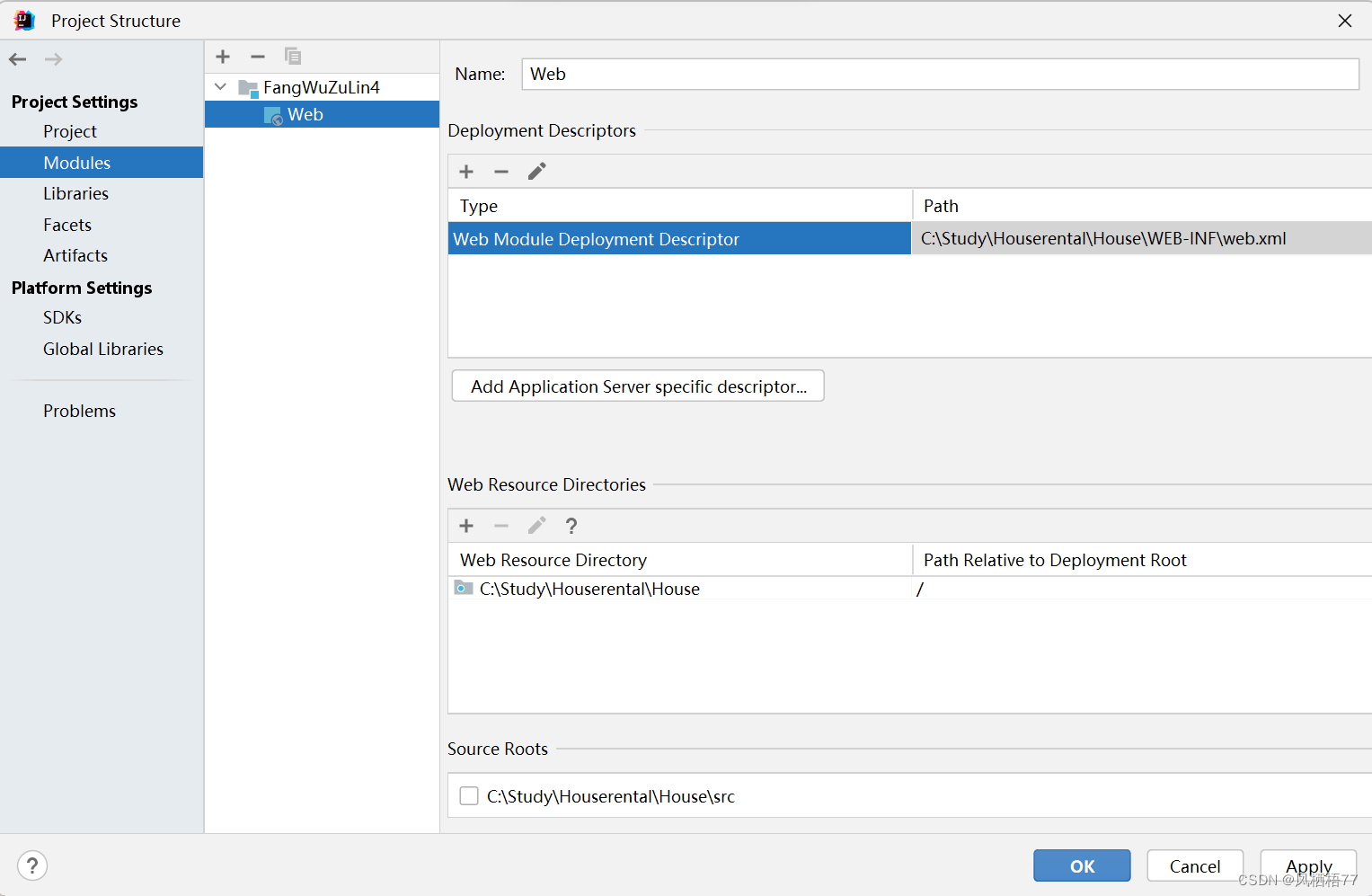Image resolution: width=1372 pixels, height=896 pixels.
Task: Open Libraries in Project Settings
Action: pos(75,193)
